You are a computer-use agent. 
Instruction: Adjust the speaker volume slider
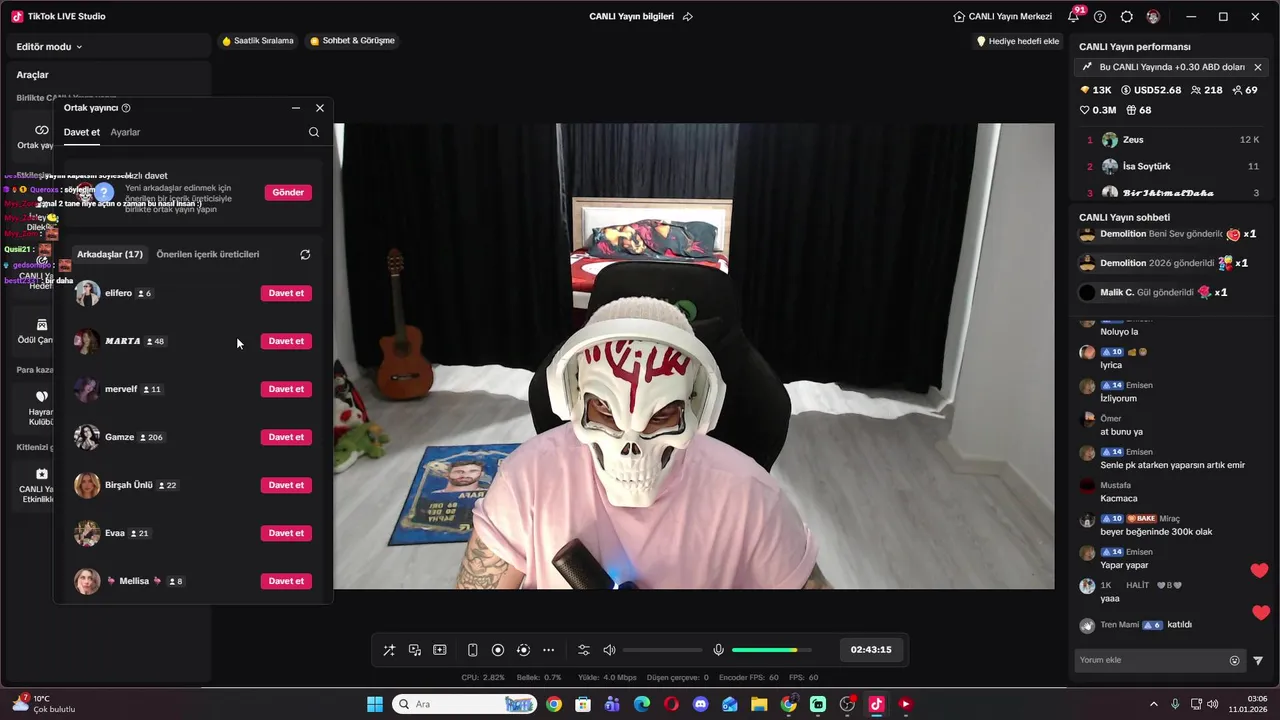661,650
